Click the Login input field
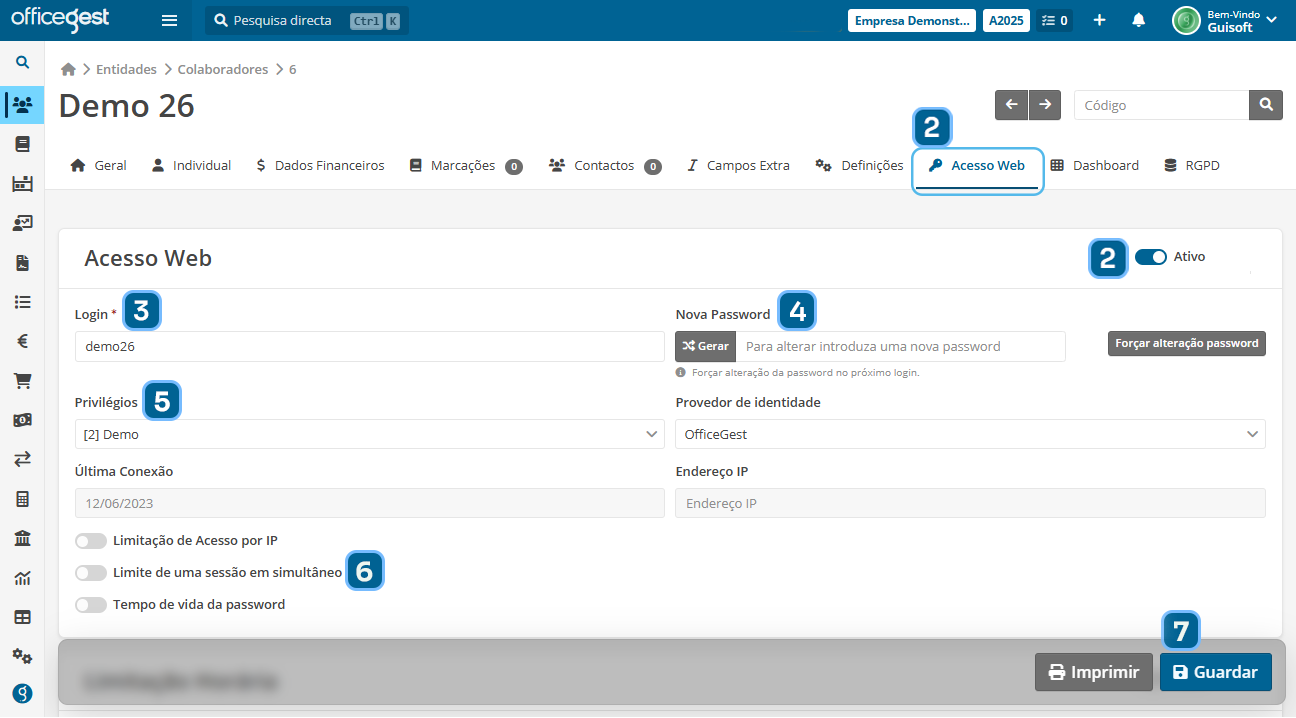Image resolution: width=1296 pixels, height=718 pixels. [x=369, y=347]
